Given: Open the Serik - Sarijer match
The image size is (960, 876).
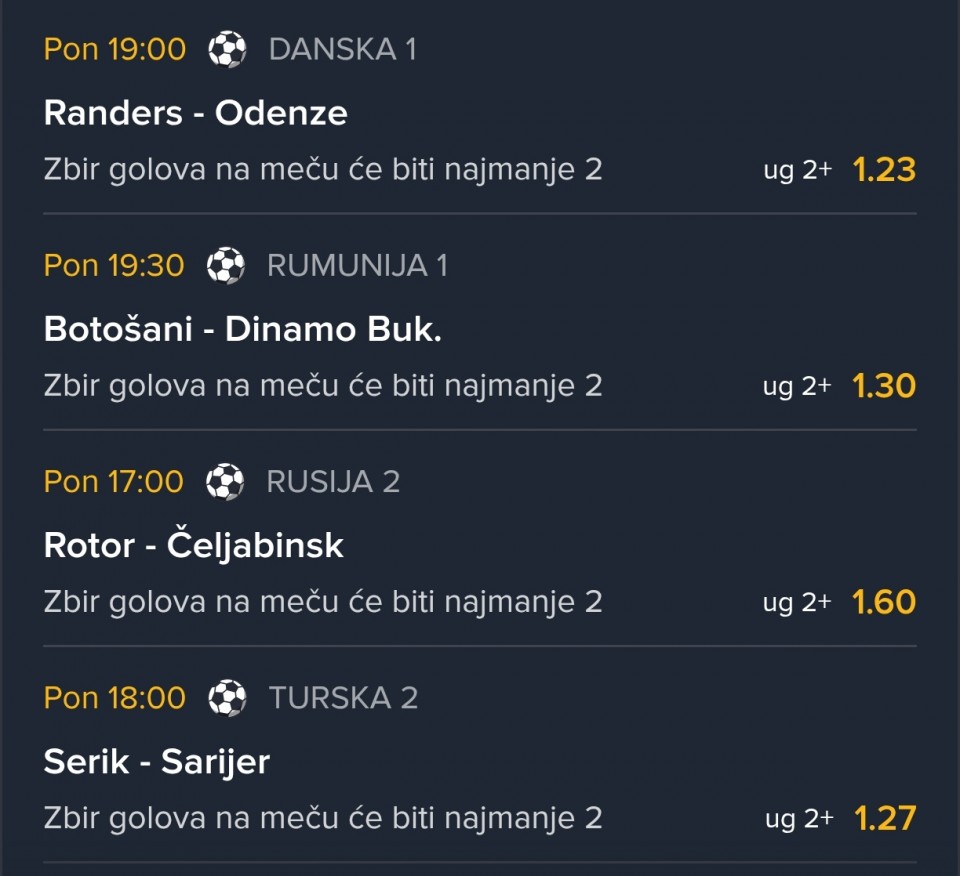Looking at the screenshot, I should click(x=157, y=762).
